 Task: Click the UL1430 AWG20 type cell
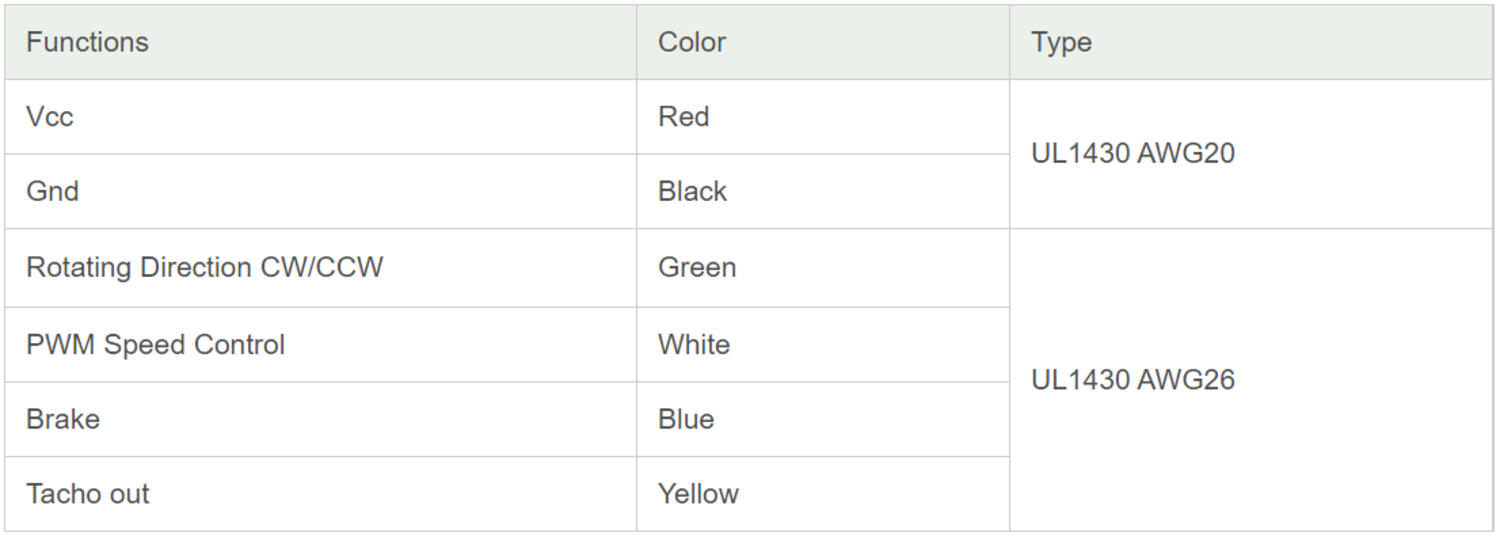pos(1132,154)
